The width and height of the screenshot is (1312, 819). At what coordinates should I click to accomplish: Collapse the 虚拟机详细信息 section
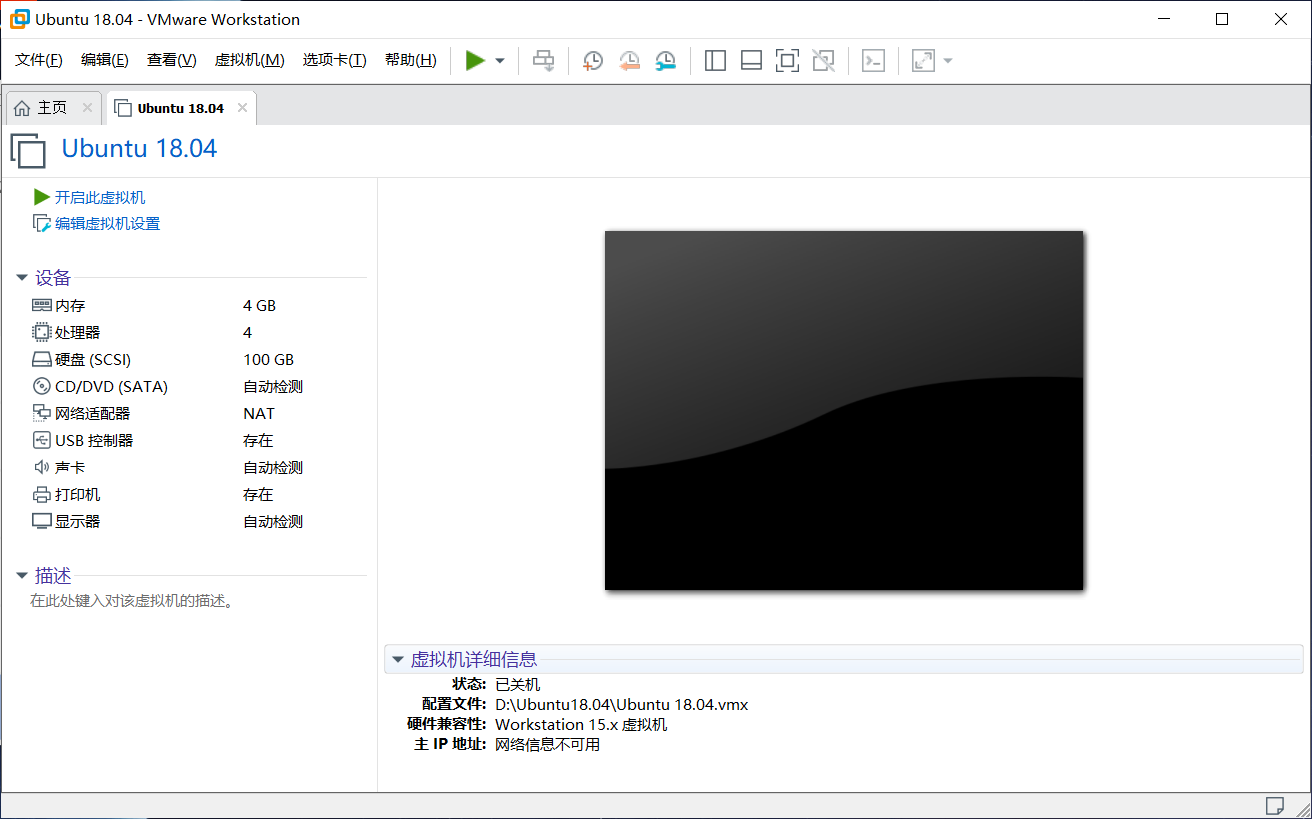pos(398,660)
